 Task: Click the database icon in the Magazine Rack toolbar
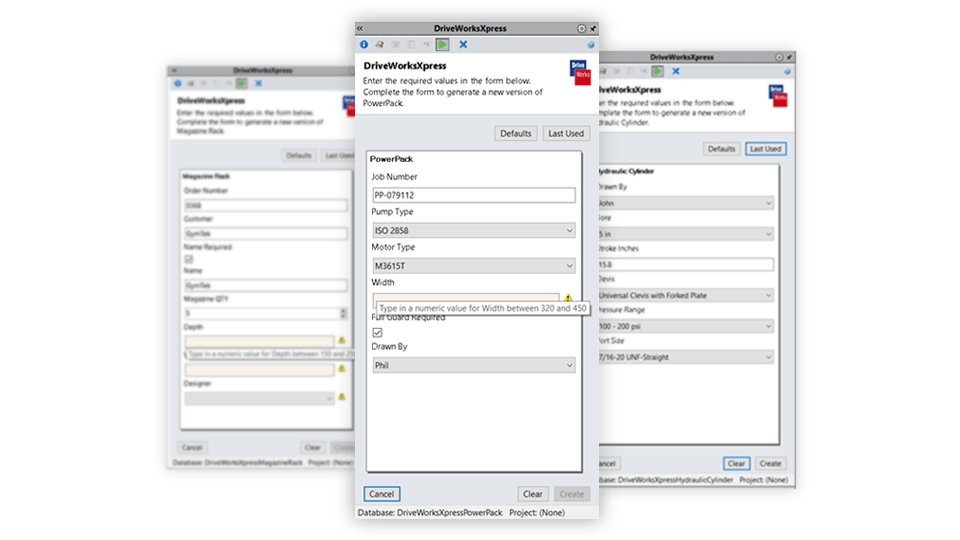pos(190,83)
